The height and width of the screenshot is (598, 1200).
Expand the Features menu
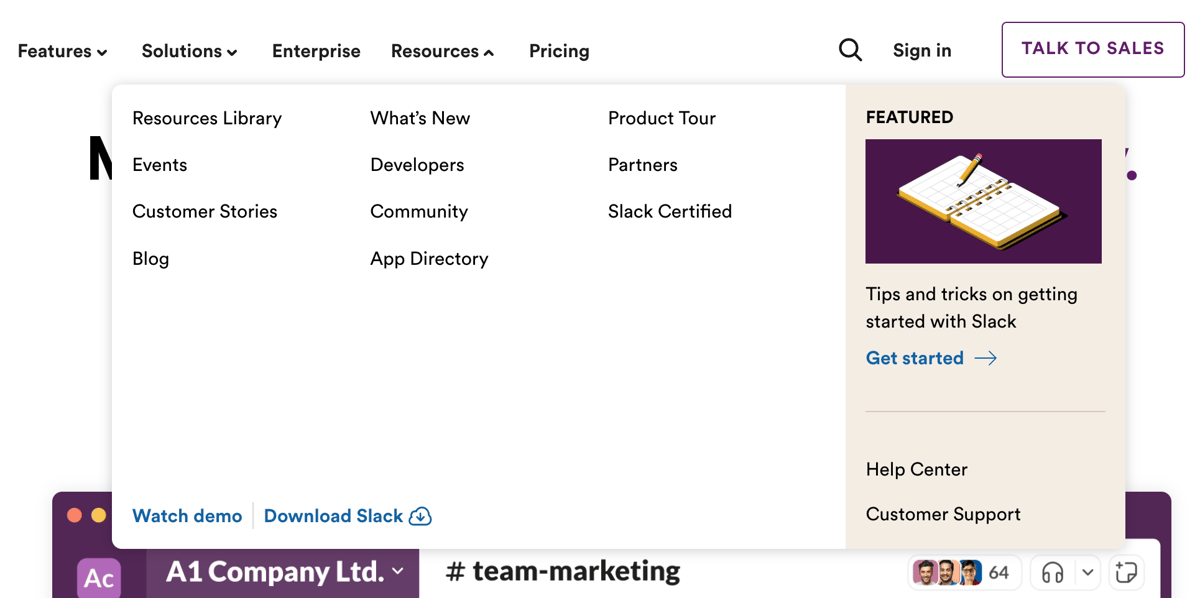point(62,50)
